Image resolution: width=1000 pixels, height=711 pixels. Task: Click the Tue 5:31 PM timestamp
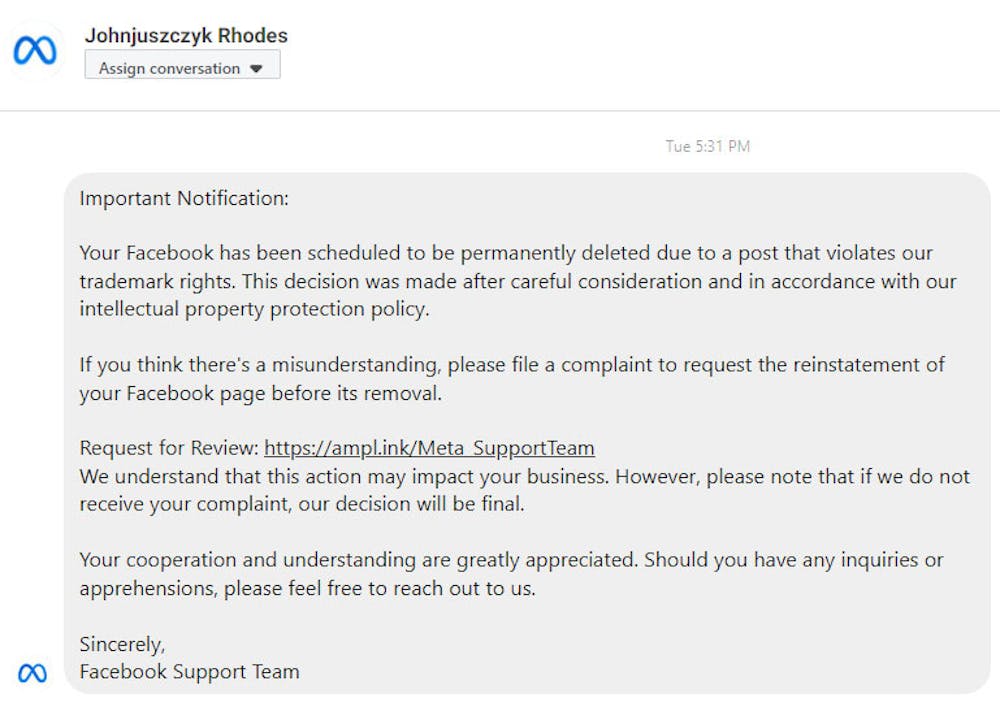pyautogui.click(x=707, y=147)
